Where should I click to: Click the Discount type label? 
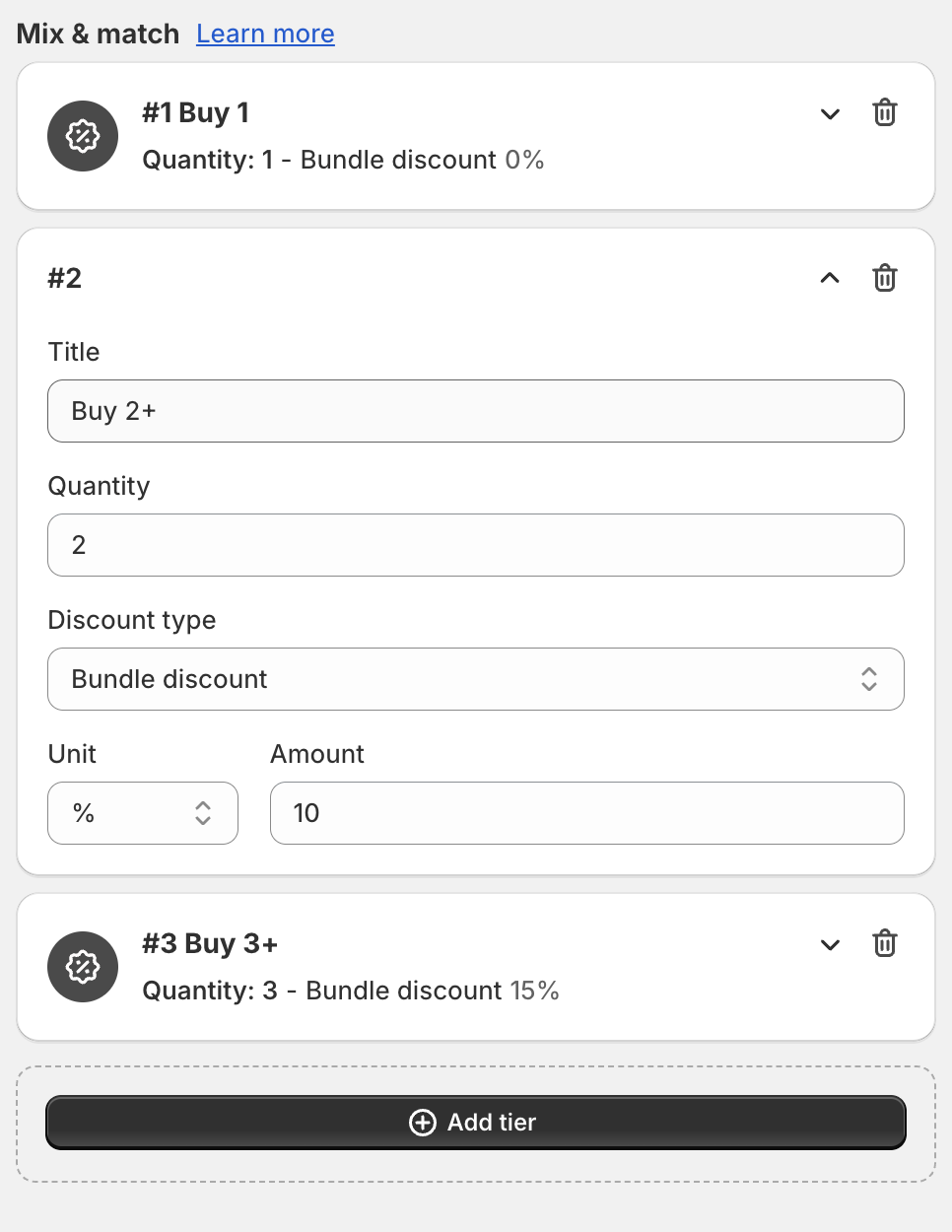click(x=132, y=620)
